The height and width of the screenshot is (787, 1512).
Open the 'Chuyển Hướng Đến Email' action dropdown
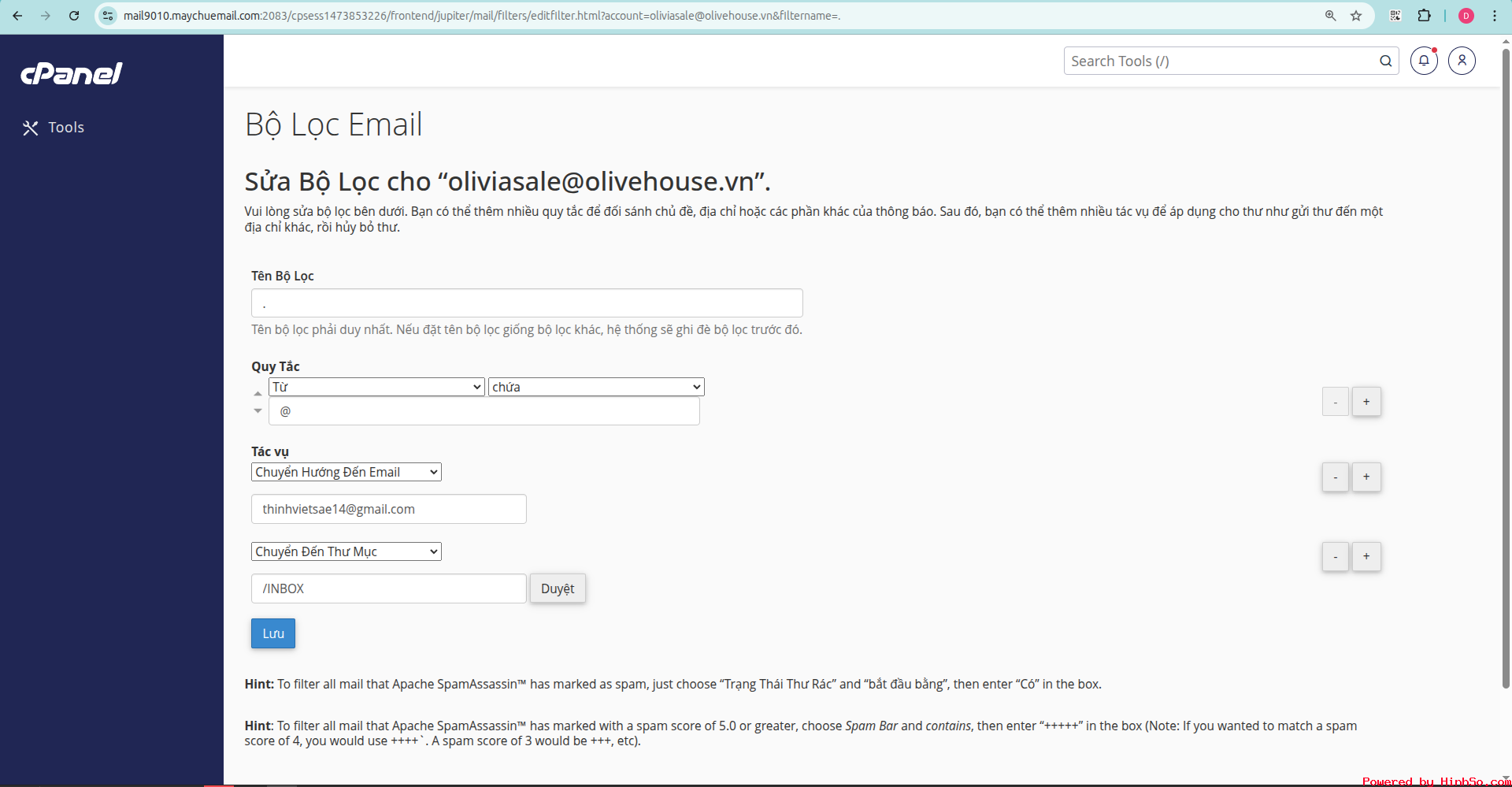click(x=346, y=472)
